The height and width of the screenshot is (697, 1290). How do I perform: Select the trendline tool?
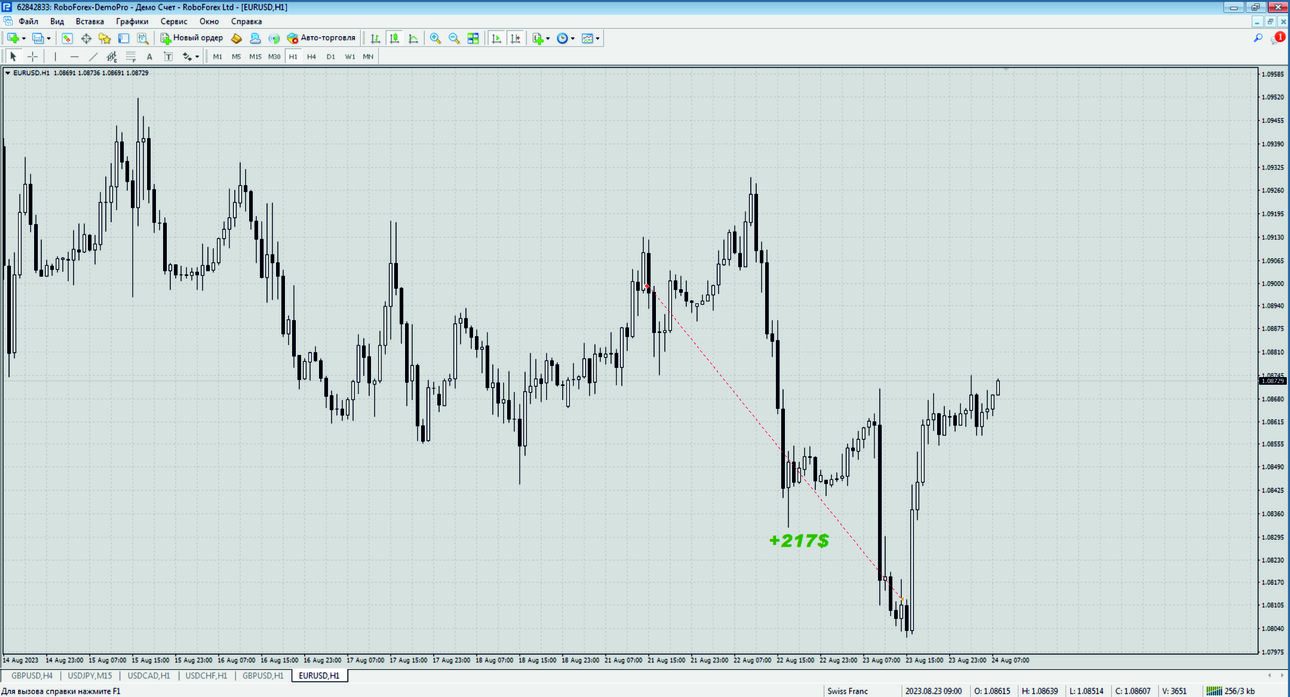point(93,57)
